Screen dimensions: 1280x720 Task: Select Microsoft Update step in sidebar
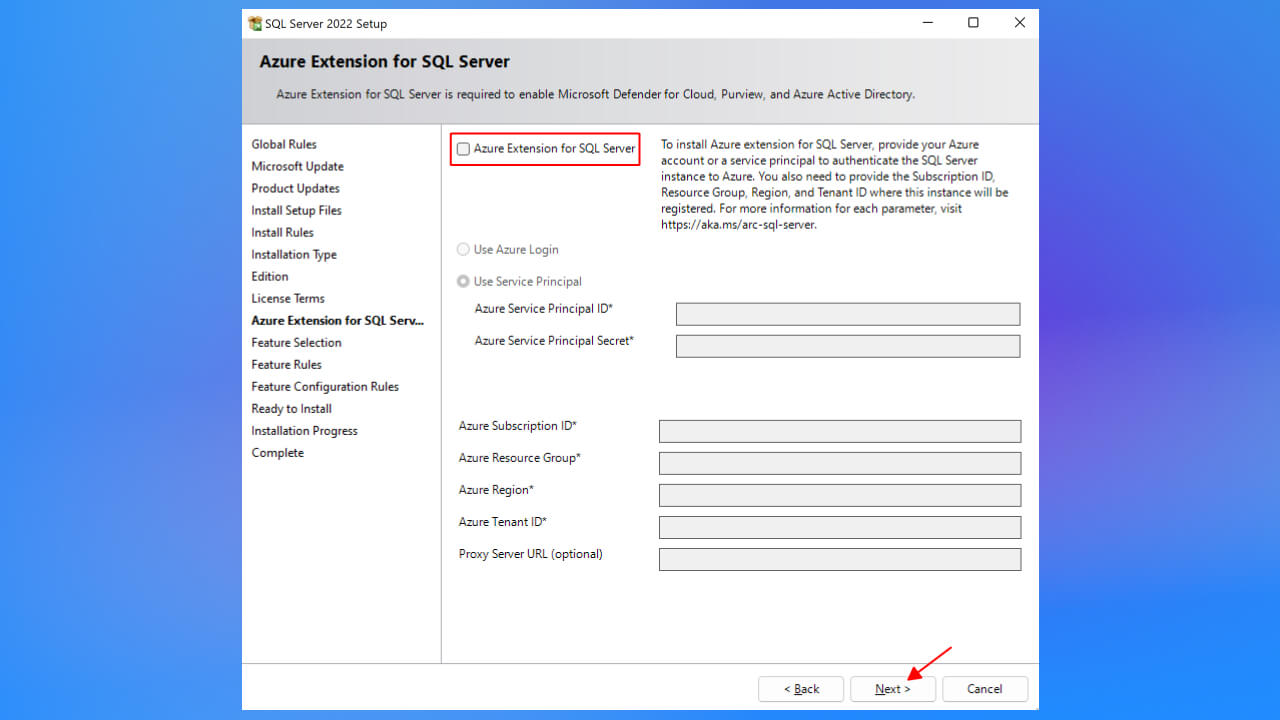pos(297,166)
